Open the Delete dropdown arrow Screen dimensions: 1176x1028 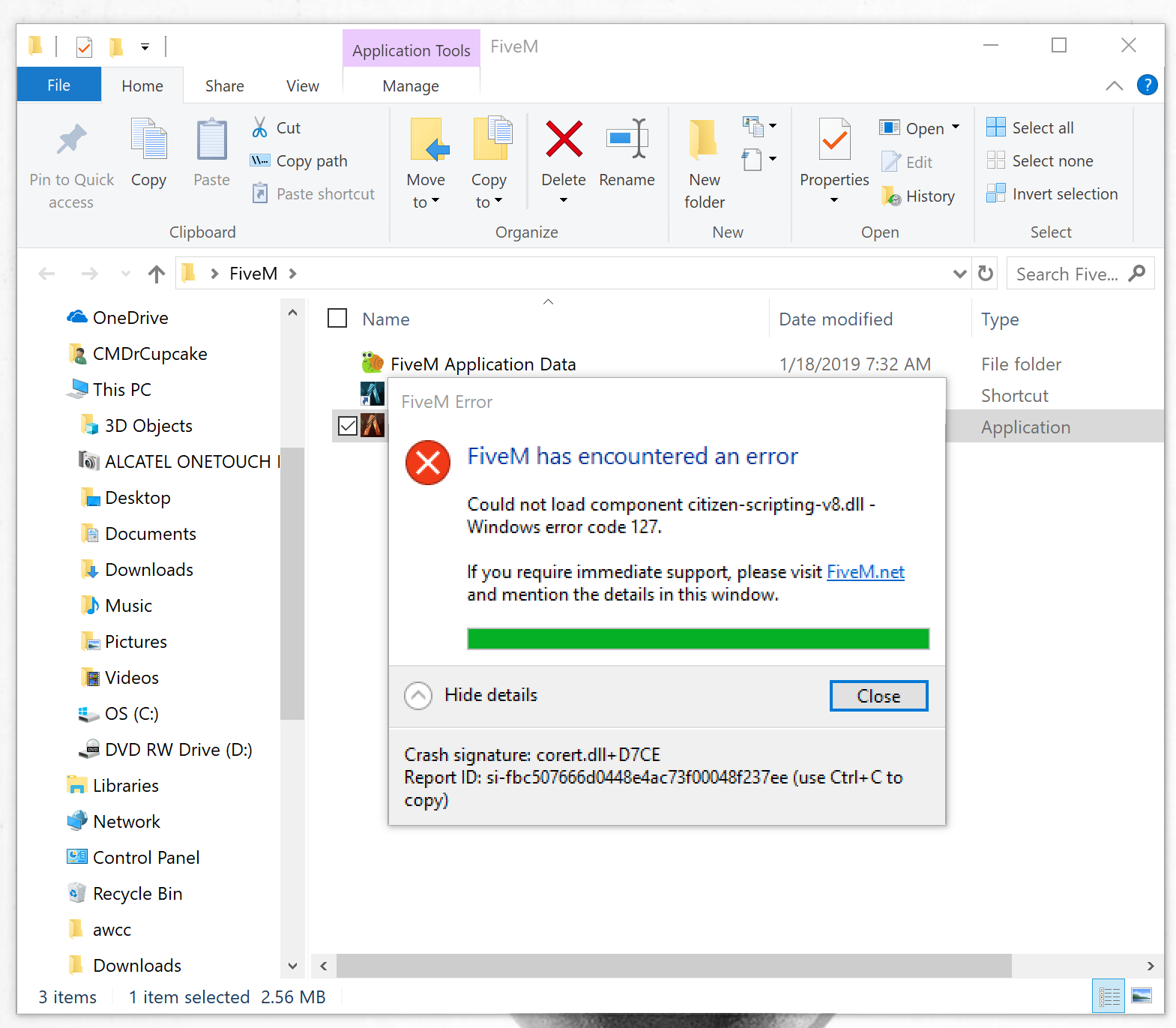coord(564,200)
